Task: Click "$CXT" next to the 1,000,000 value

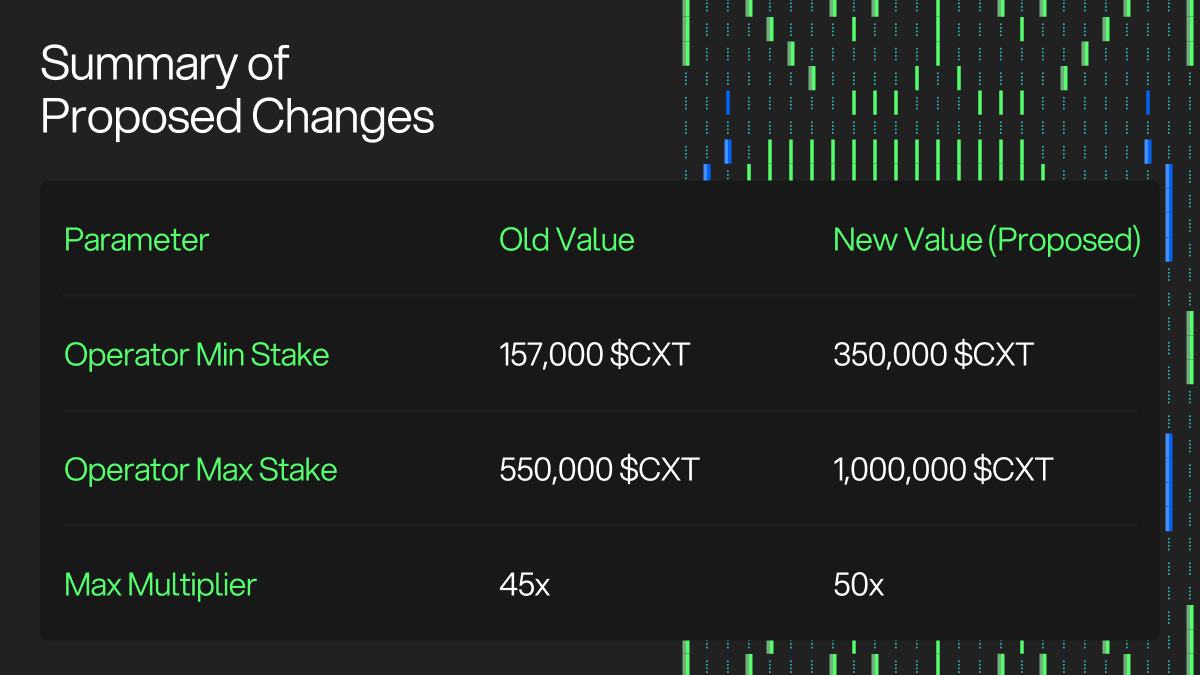Action: tap(1012, 470)
